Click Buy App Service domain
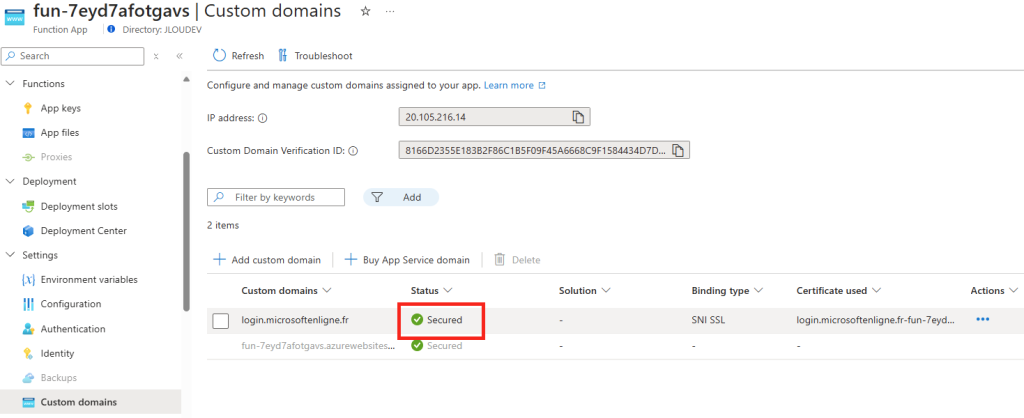This screenshot has height=418, width=1024. [407, 260]
